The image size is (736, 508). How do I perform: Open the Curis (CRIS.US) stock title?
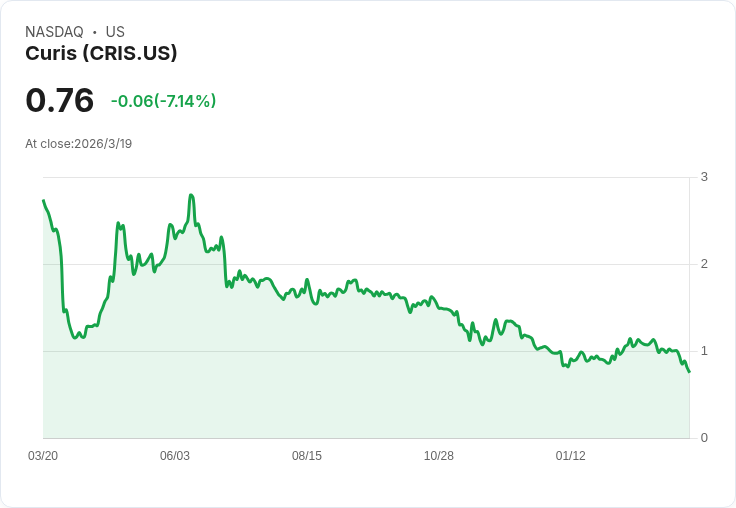101,54
